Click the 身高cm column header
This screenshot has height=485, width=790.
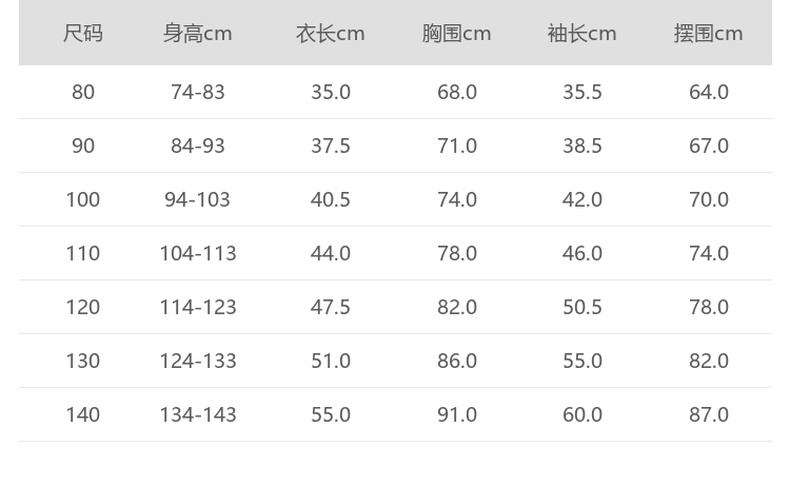pyautogui.click(x=198, y=34)
